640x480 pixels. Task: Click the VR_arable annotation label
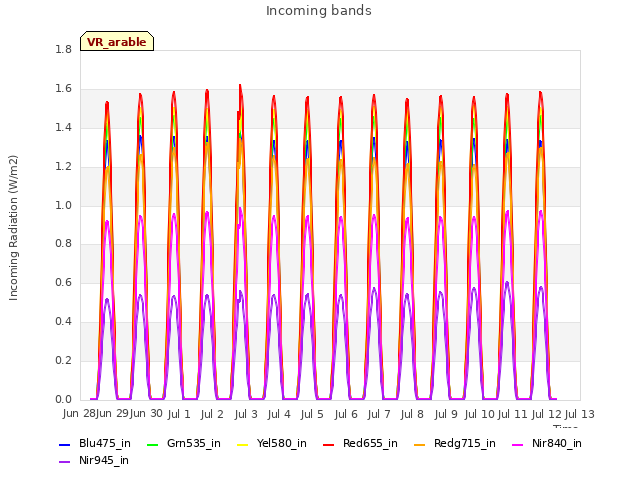click(x=117, y=42)
